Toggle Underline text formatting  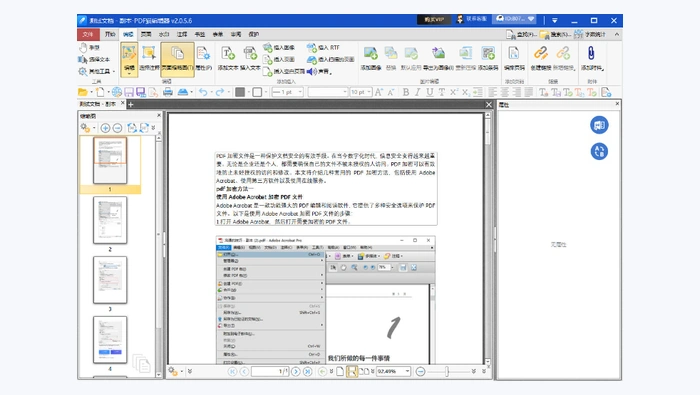[429, 92]
